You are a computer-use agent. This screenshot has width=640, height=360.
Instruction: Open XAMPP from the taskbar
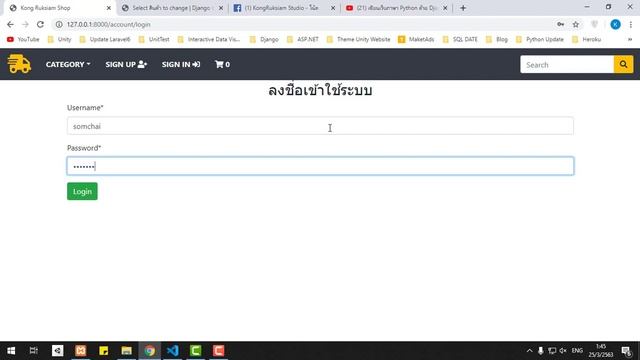[x=81, y=351]
